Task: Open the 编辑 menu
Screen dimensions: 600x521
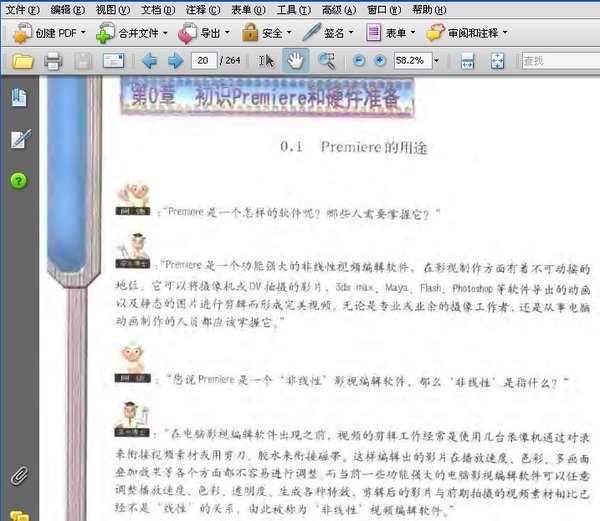Action: coord(68,10)
